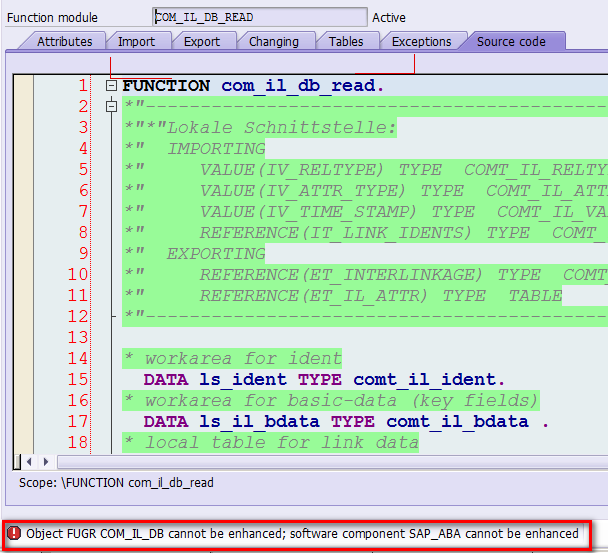Click the '* workarea for ident' comment
Screen dimensions: 608x553
tap(232, 358)
